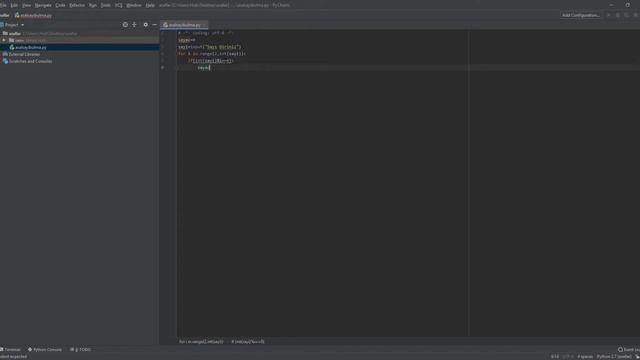Click the Debug icon in the toolbar
Image resolution: width=640 pixels, height=360 pixels.
pos(618,15)
